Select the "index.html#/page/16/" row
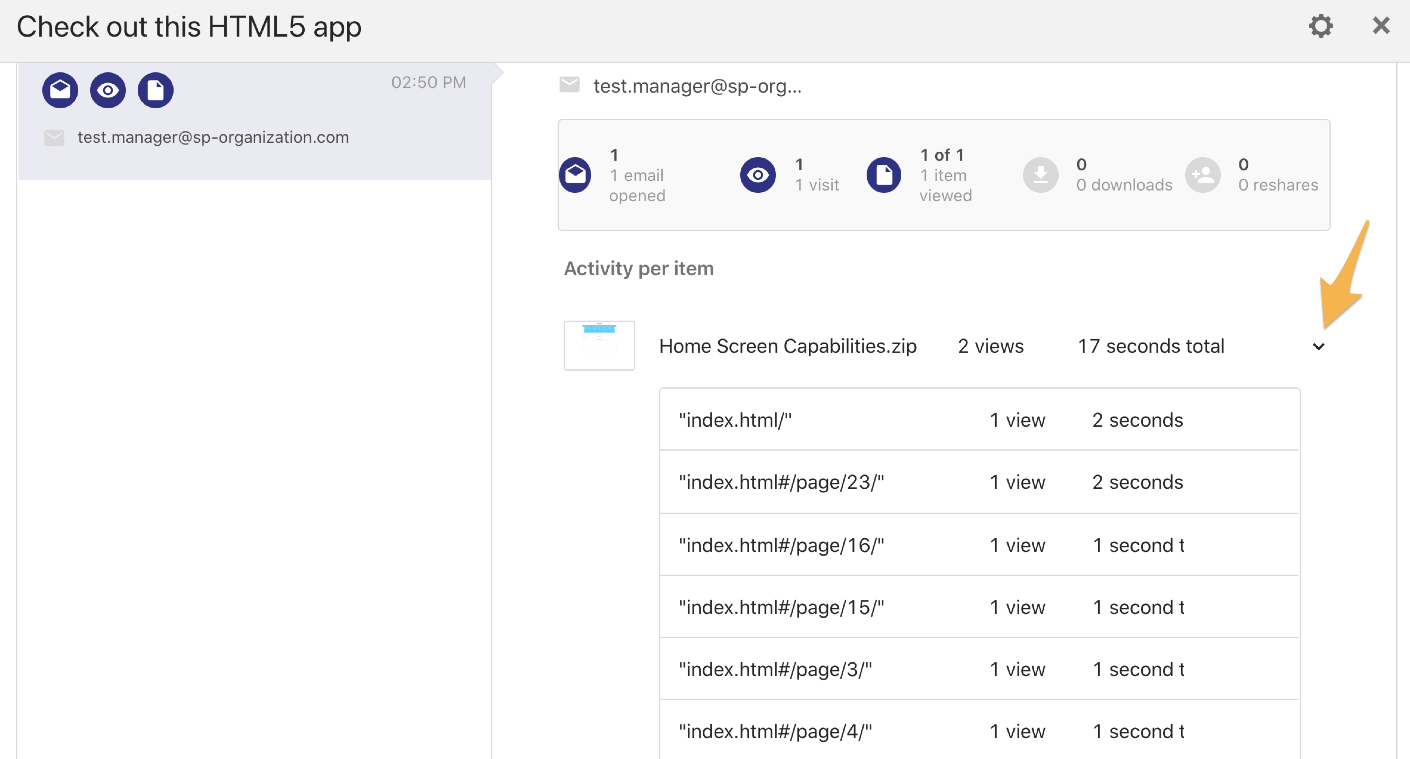The image size is (1410, 759). click(979, 545)
